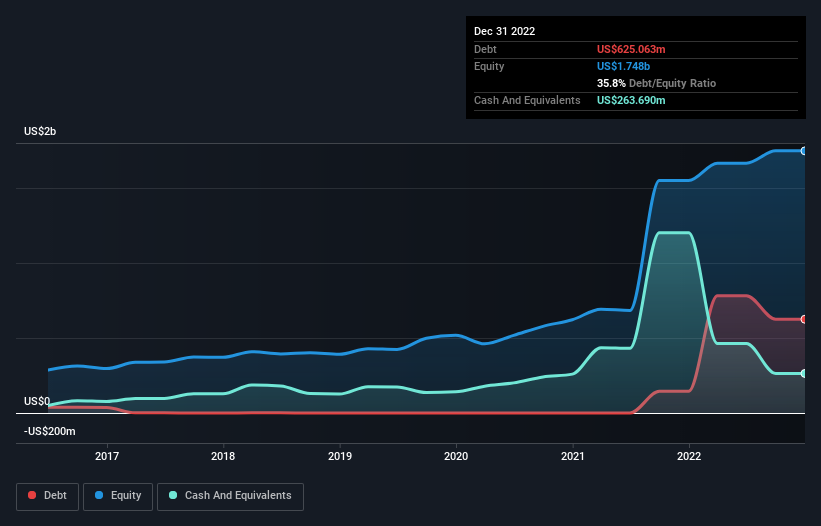Viewport: 821px width, 526px height.
Task: Click the Debt row label in tooltip
Action: 485,49
